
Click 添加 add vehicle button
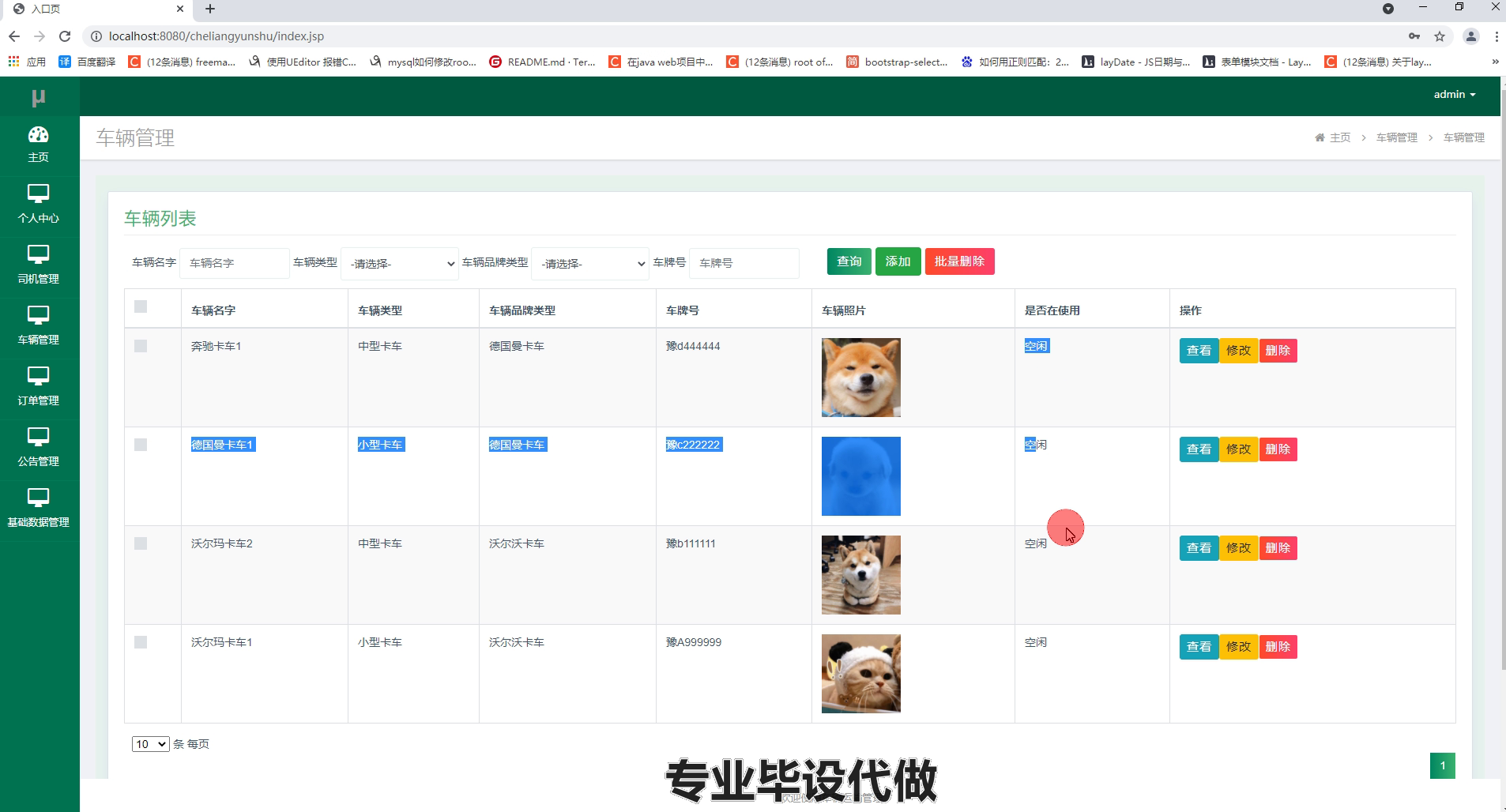(x=898, y=261)
